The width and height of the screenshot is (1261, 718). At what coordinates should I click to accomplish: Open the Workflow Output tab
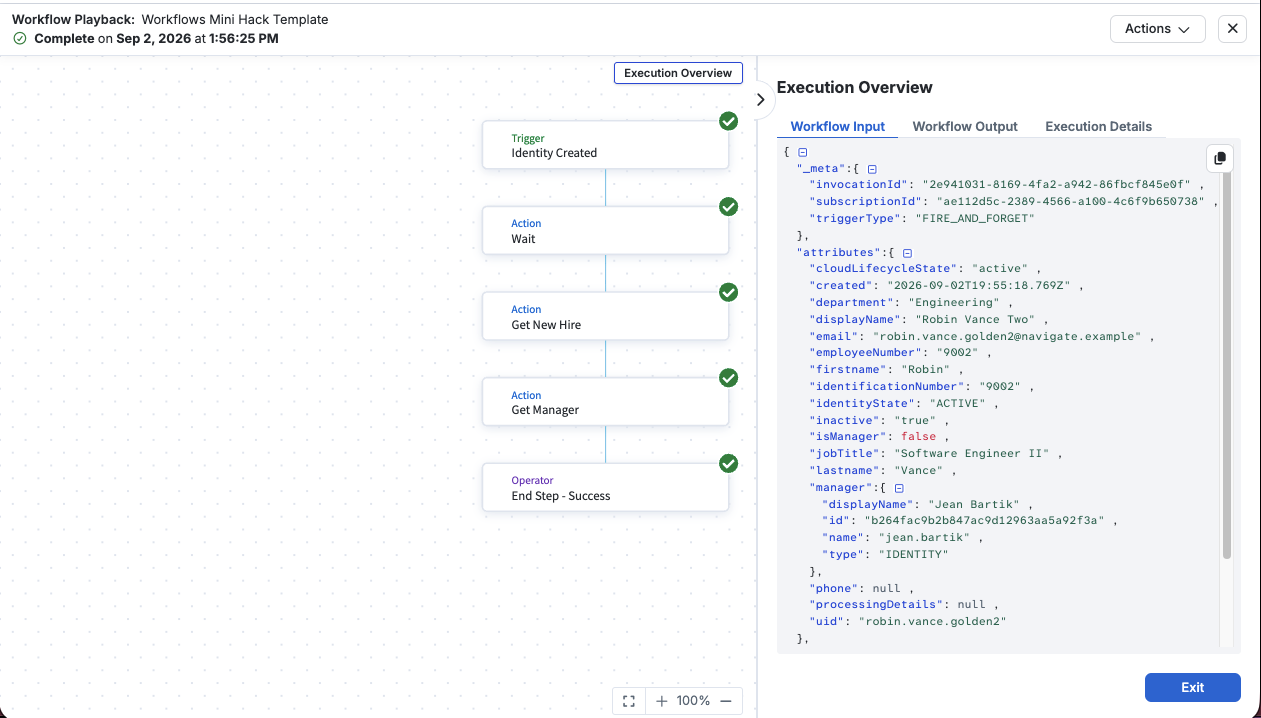pos(965,127)
